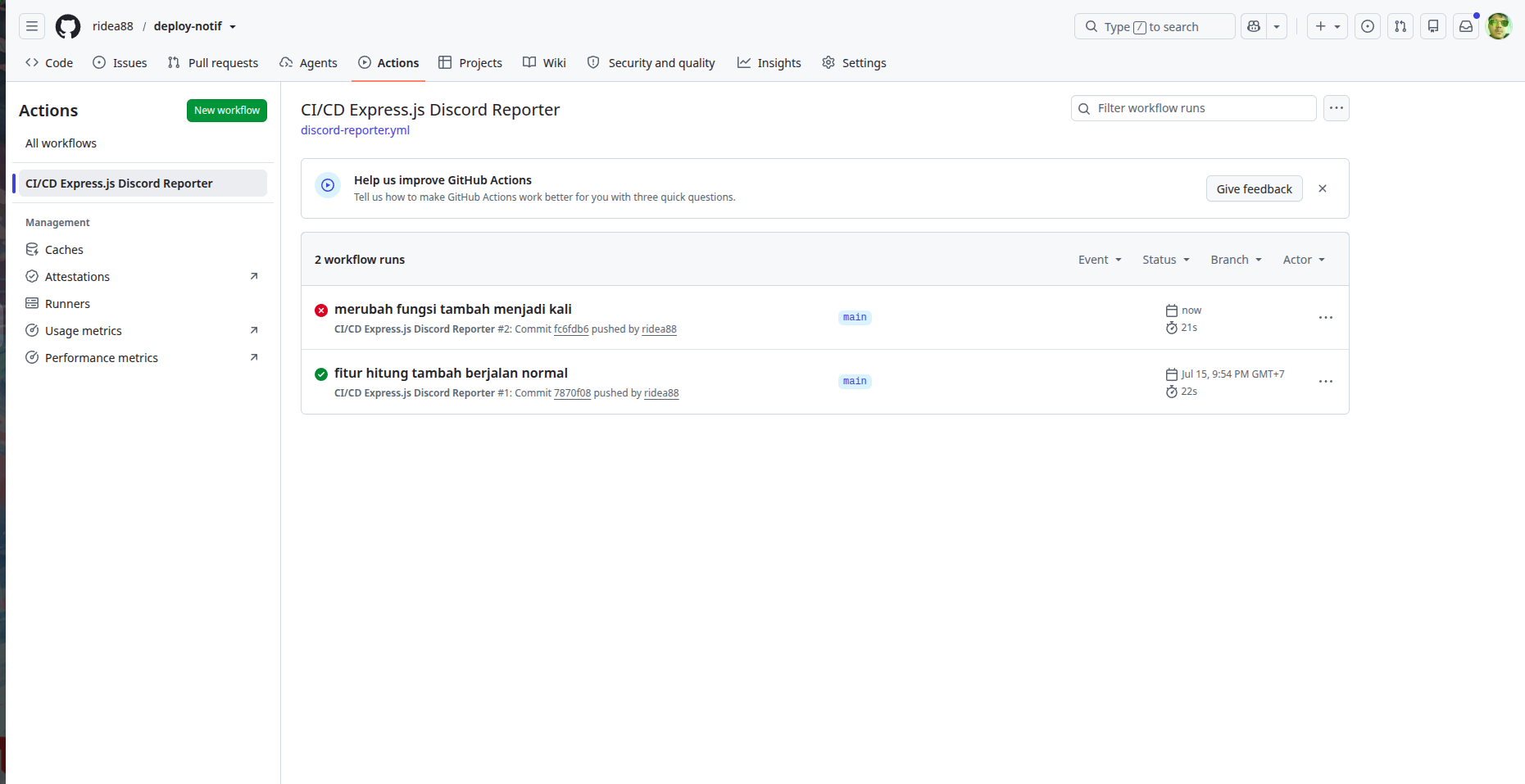Viewport: 1525px width, 784px height.
Task: Click the '22s' duration of run #1
Action: tap(1189, 392)
